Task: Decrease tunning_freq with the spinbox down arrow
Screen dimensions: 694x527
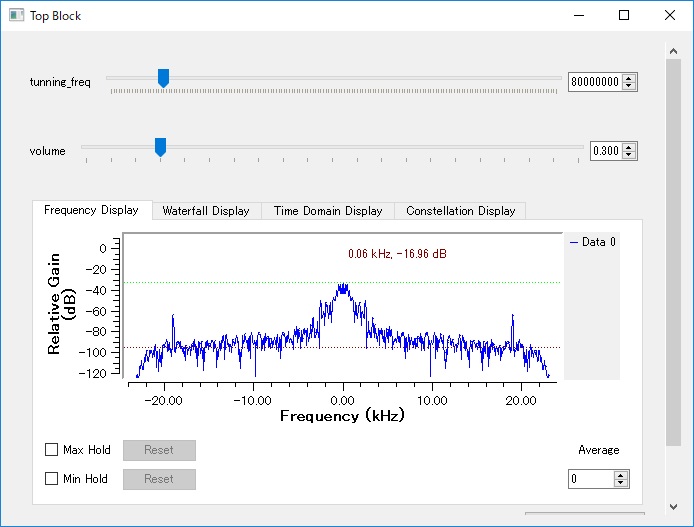Action: (629, 86)
